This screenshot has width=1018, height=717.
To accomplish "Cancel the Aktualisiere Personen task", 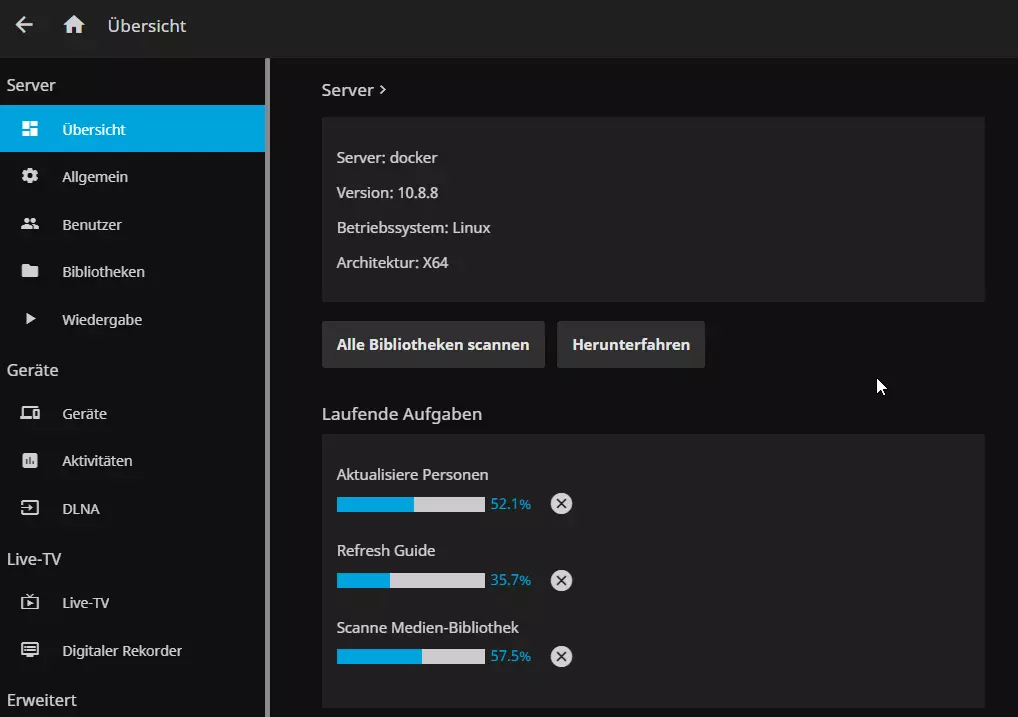I will tap(561, 504).
